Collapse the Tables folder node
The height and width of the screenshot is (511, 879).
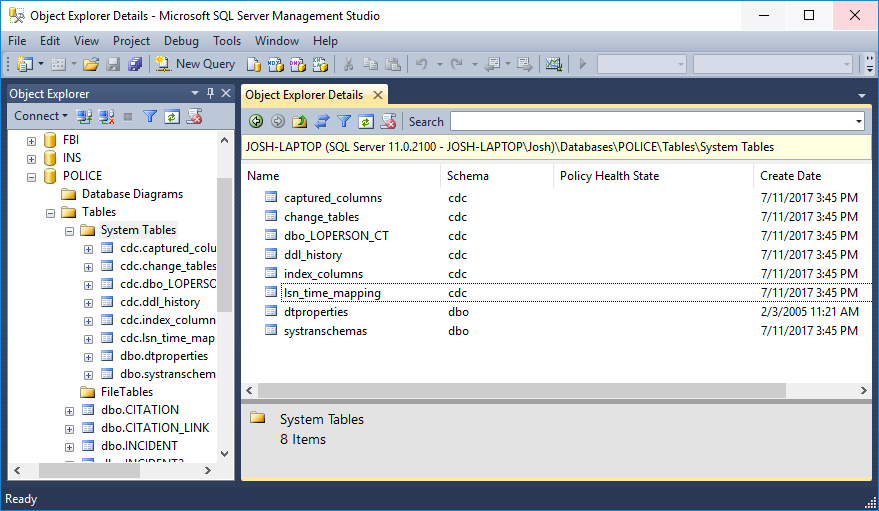50,213
